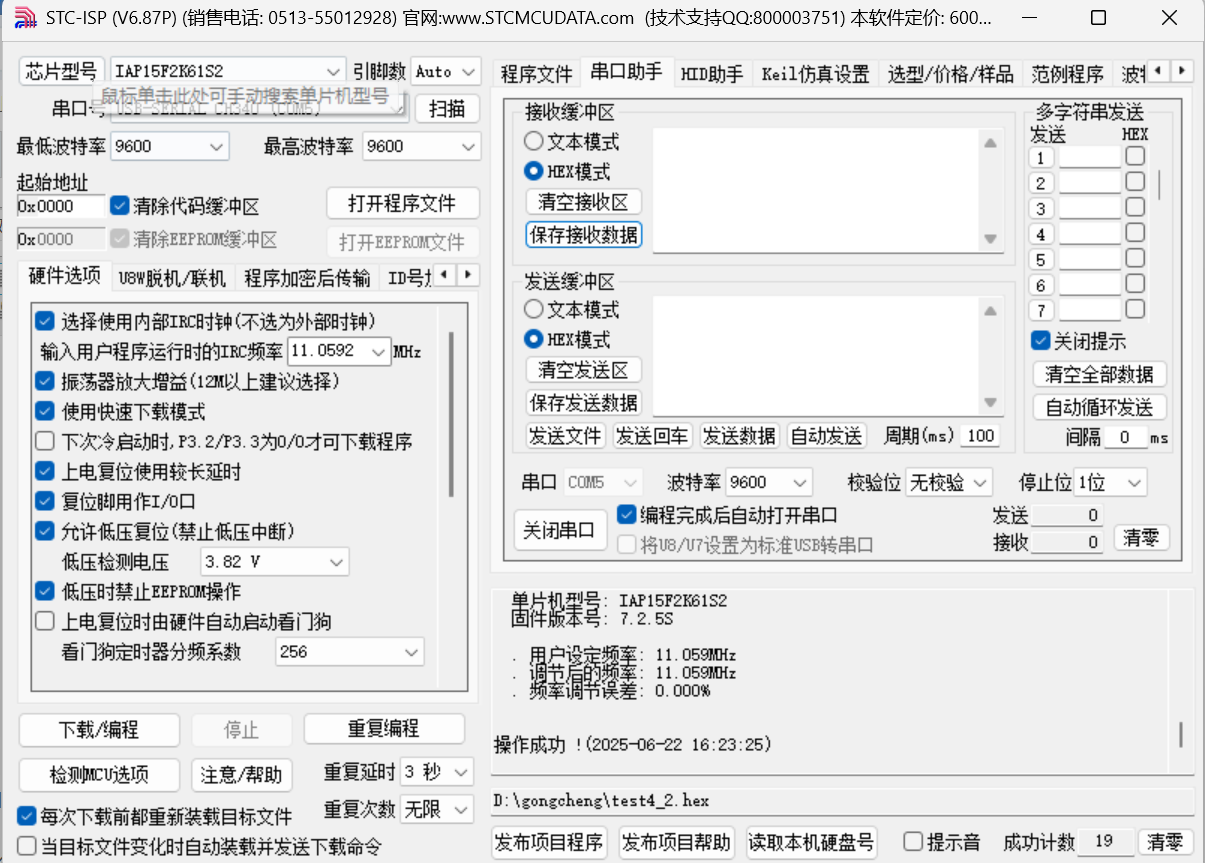Viewport: 1205px width, 863px height.
Task: Open the 引脚数 Auto dropdown
Action: [446, 71]
